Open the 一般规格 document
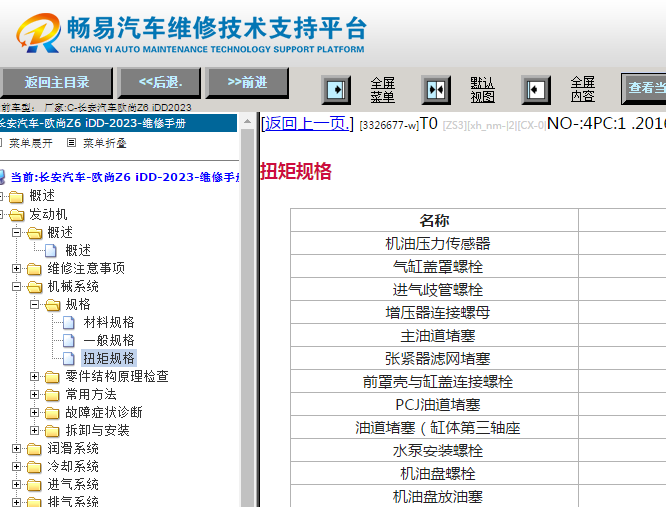666x507 pixels. (x=109, y=340)
